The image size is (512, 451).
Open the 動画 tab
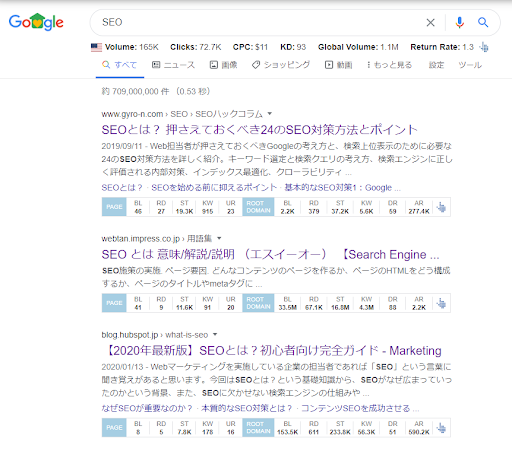coord(339,65)
